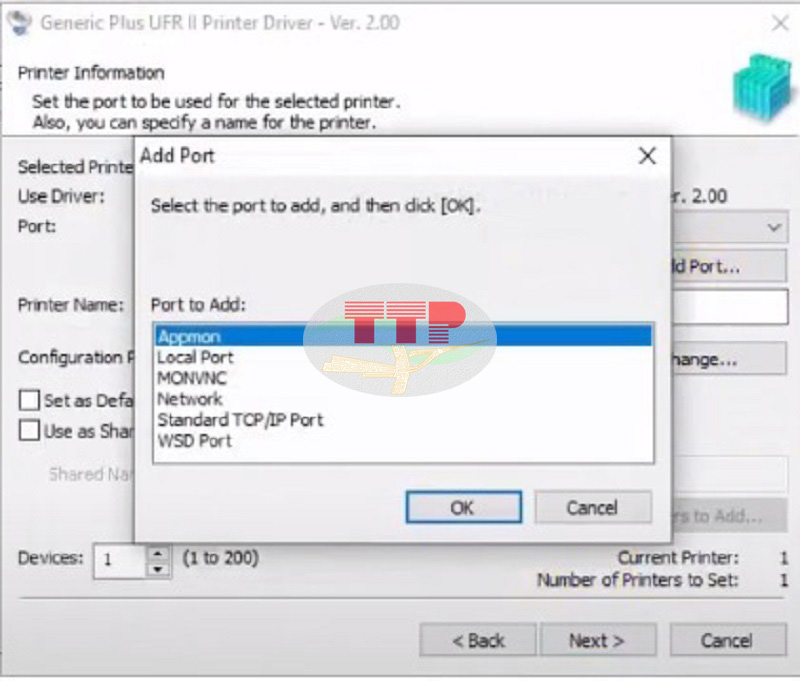Cancel the Add Port dialog

tap(593, 508)
